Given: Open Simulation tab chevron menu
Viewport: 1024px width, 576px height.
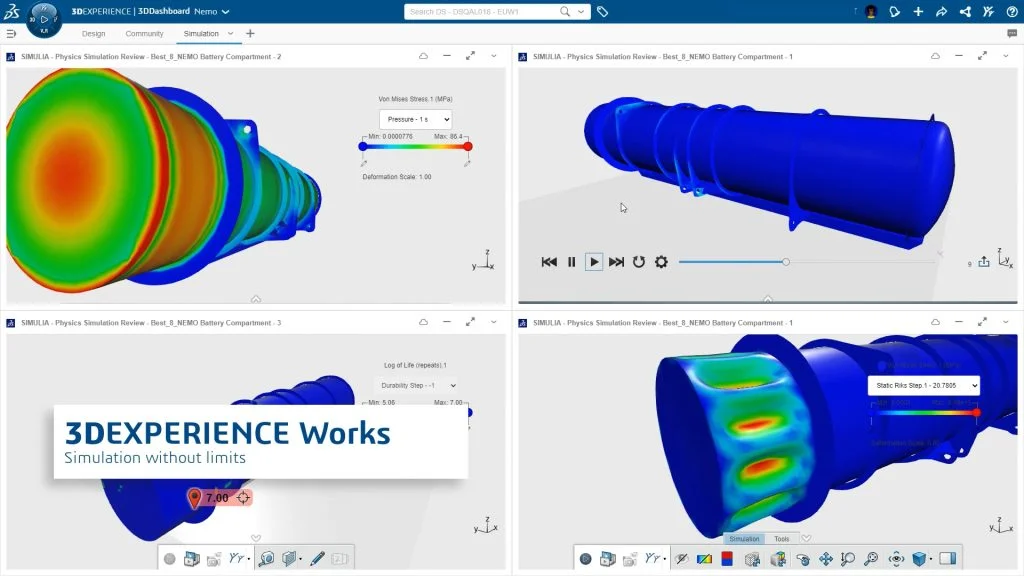Looking at the screenshot, I should coord(231,33).
